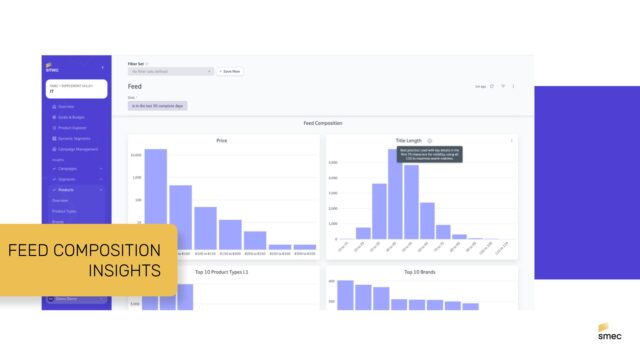Click the Feed Composition section heading
This screenshot has width=640, height=360.
[323, 123]
